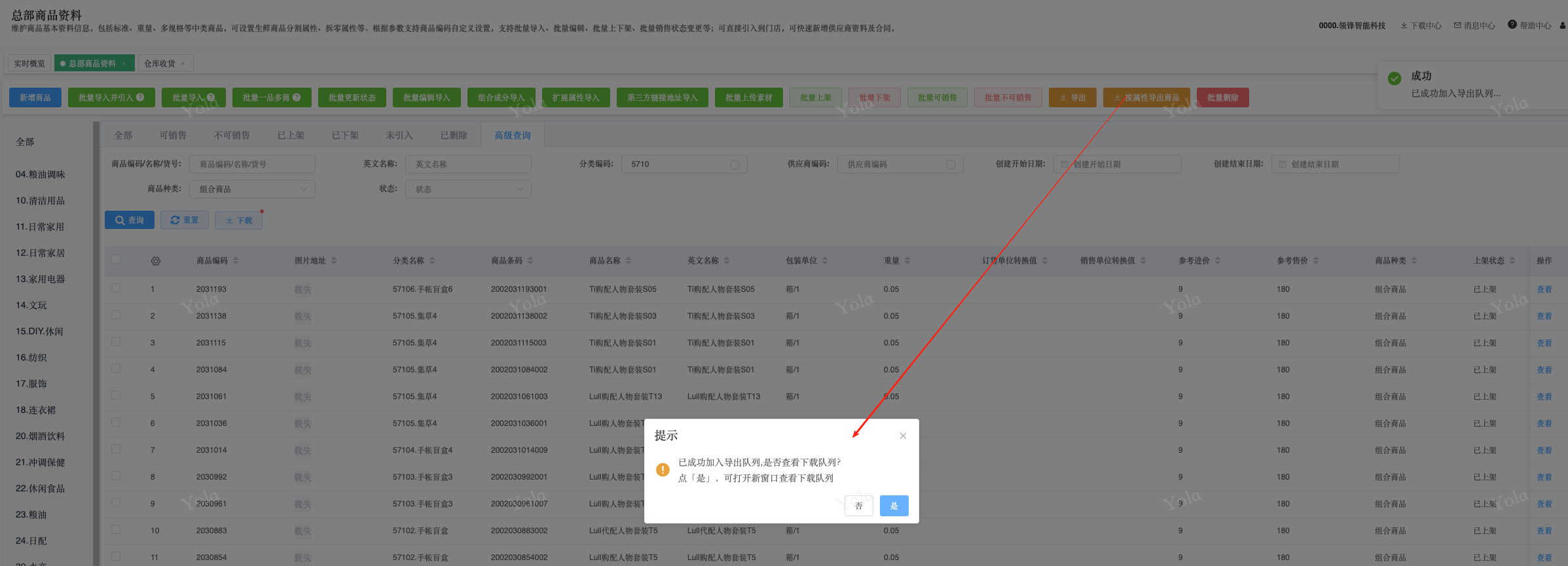Open 消息中心 envelope icon
Screen dimensions: 1568x566
pyautogui.click(x=1457, y=26)
